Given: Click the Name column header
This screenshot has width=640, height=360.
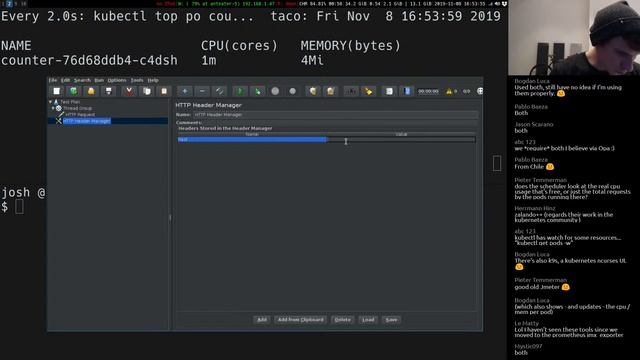Looking at the screenshot, I should 252,134.
